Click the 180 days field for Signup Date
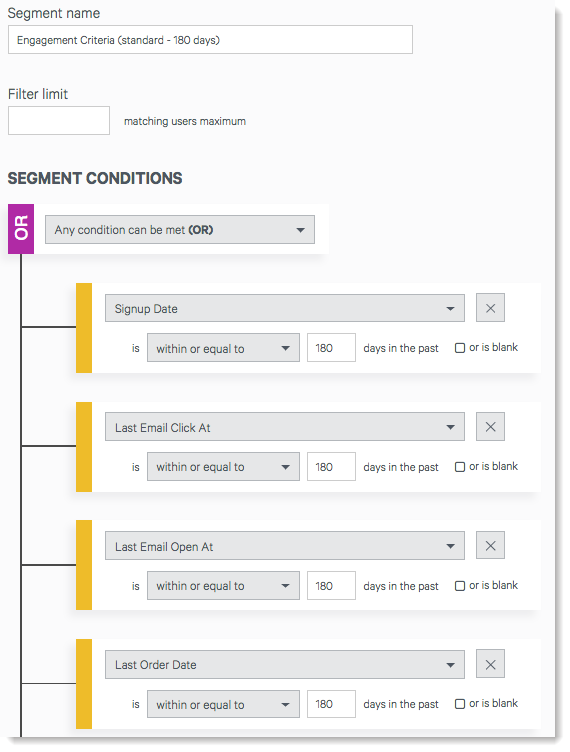The height and width of the screenshot is (752, 570). 331,348
